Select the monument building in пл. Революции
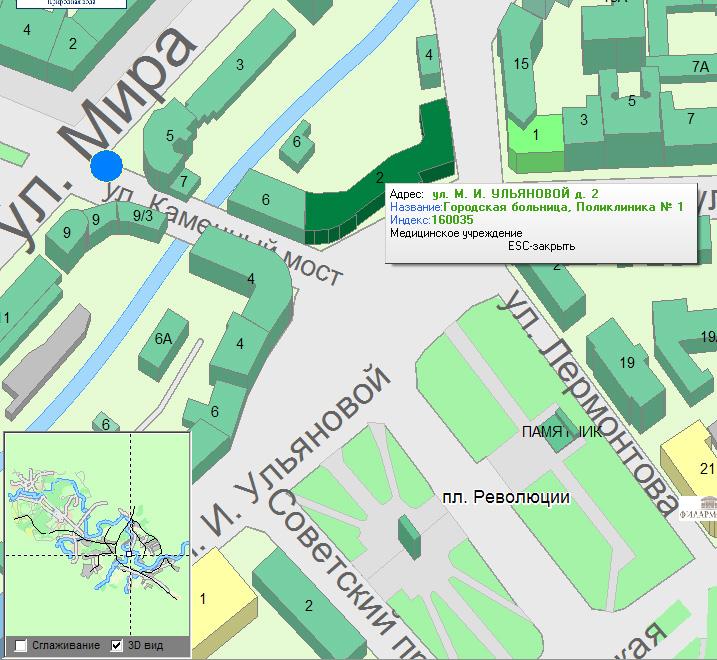Screen dimensions: 717x660 (x=410, y=538)
